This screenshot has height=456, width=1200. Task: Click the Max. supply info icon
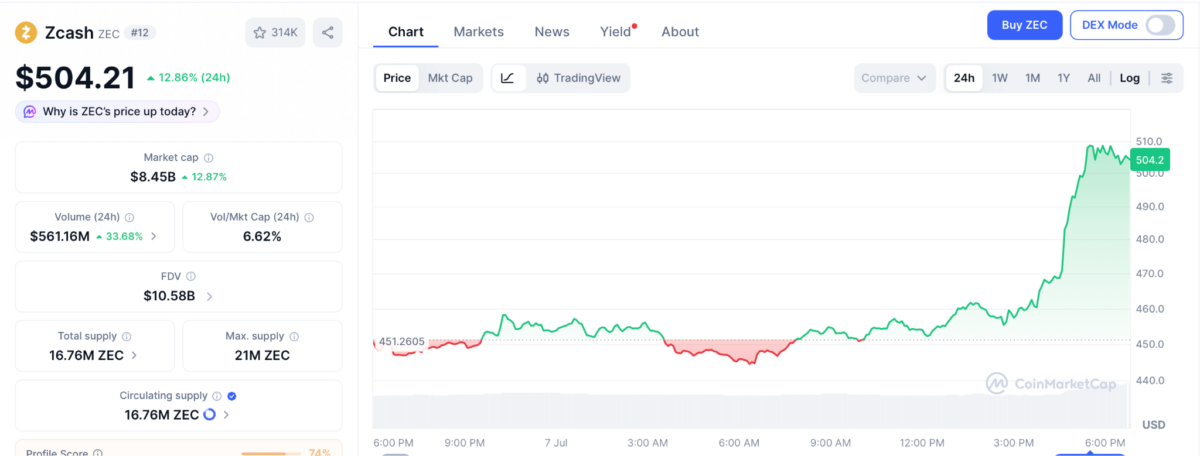pyautogui.click(x=292, y=336)
